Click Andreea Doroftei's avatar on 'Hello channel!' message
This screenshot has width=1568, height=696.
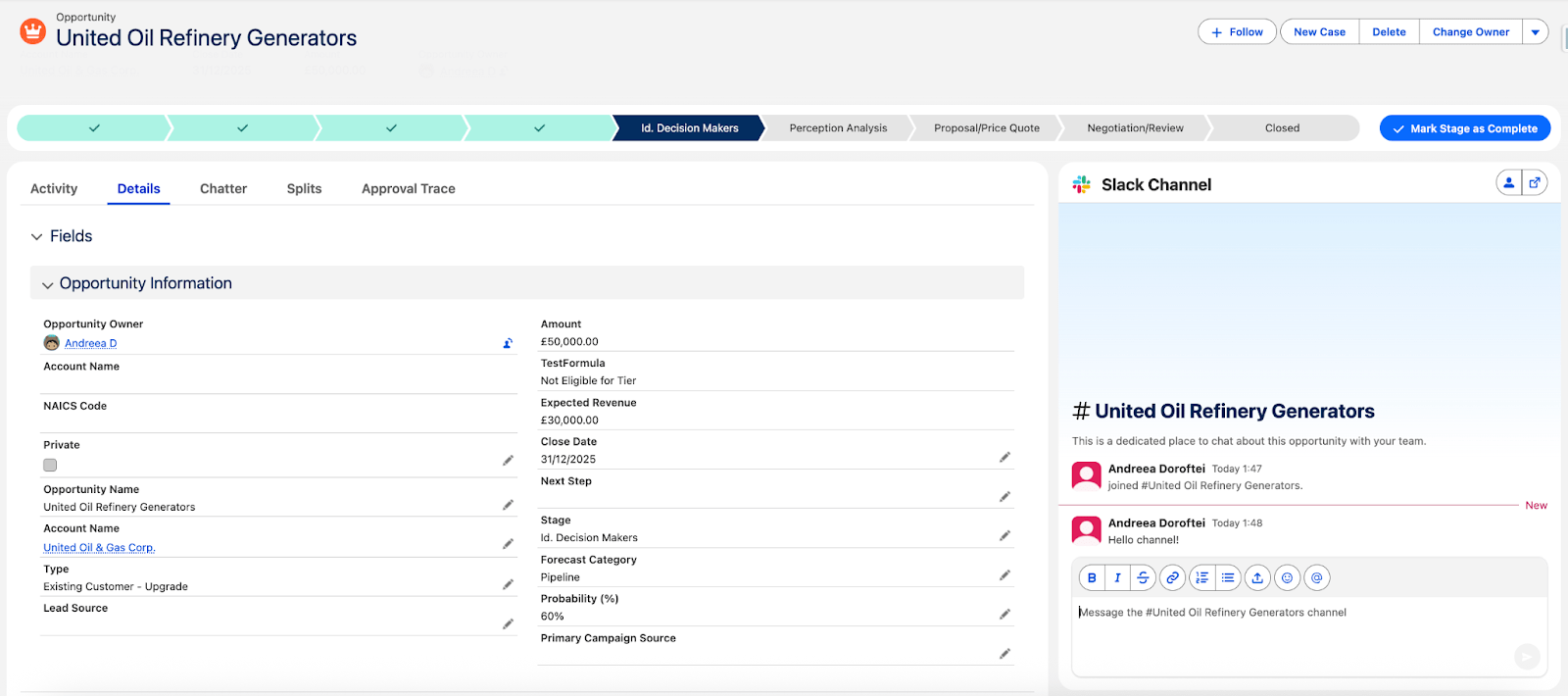1086,530
